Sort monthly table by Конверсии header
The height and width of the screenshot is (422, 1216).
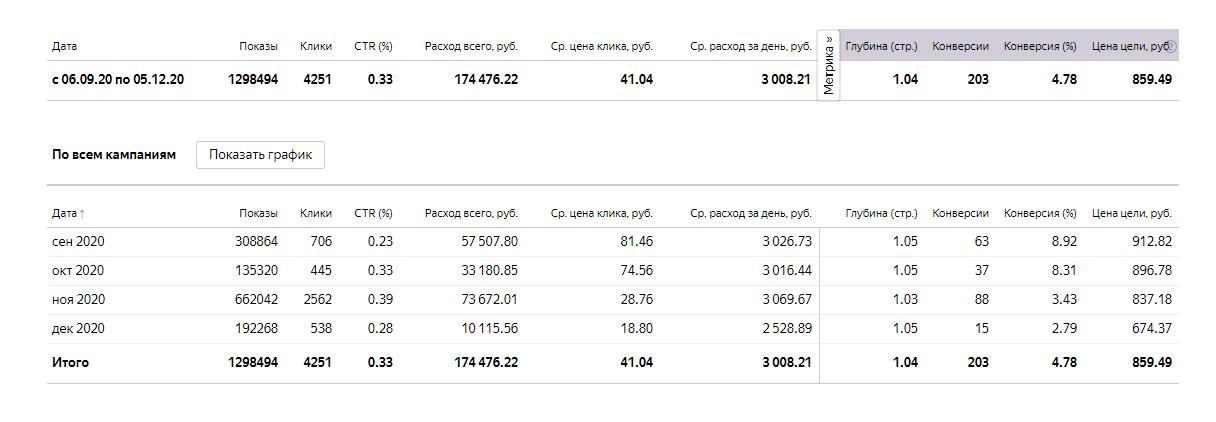[960, 213]
